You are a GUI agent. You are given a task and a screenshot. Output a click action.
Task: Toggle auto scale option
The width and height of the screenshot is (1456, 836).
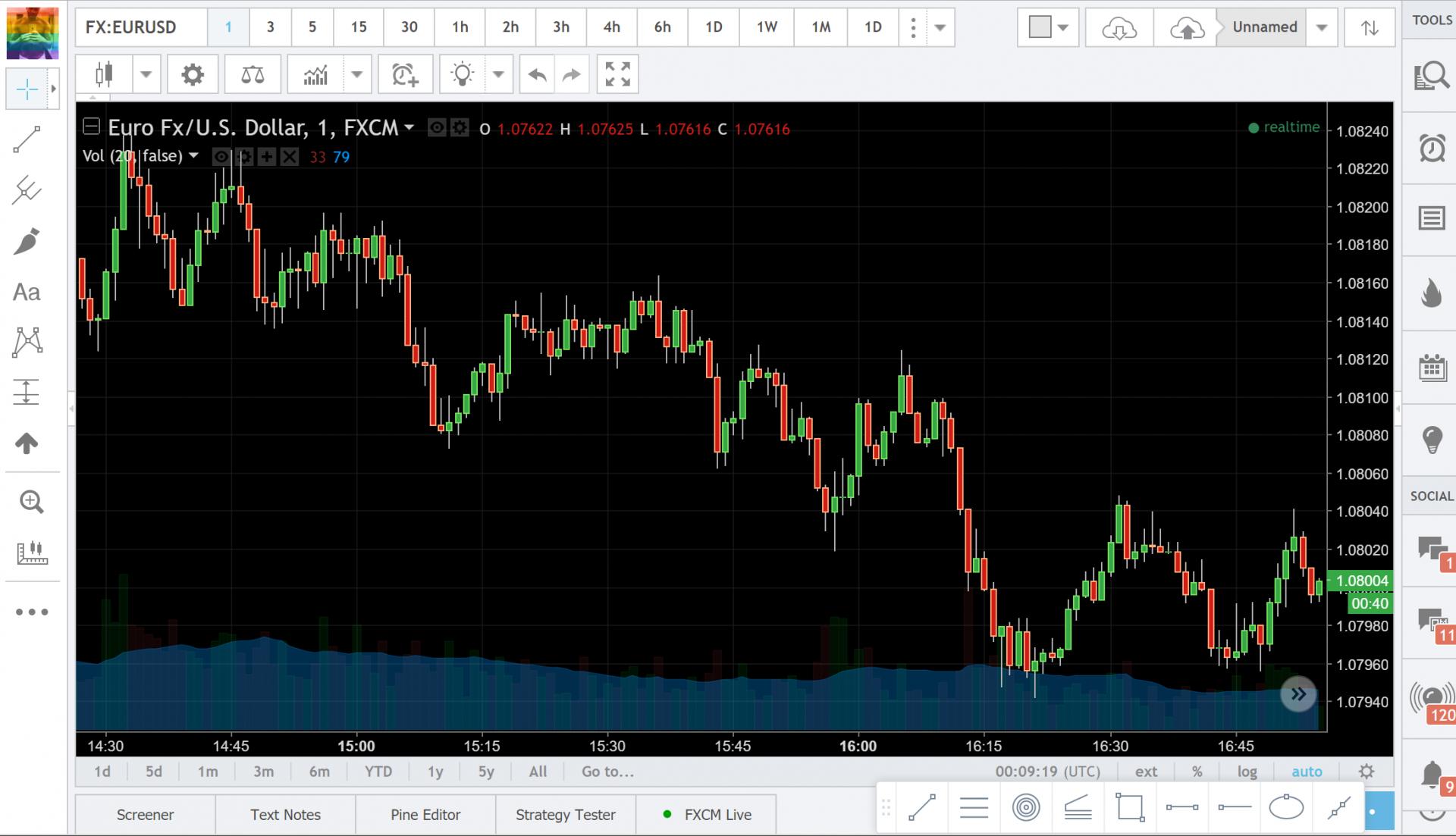pos(1307,772)
